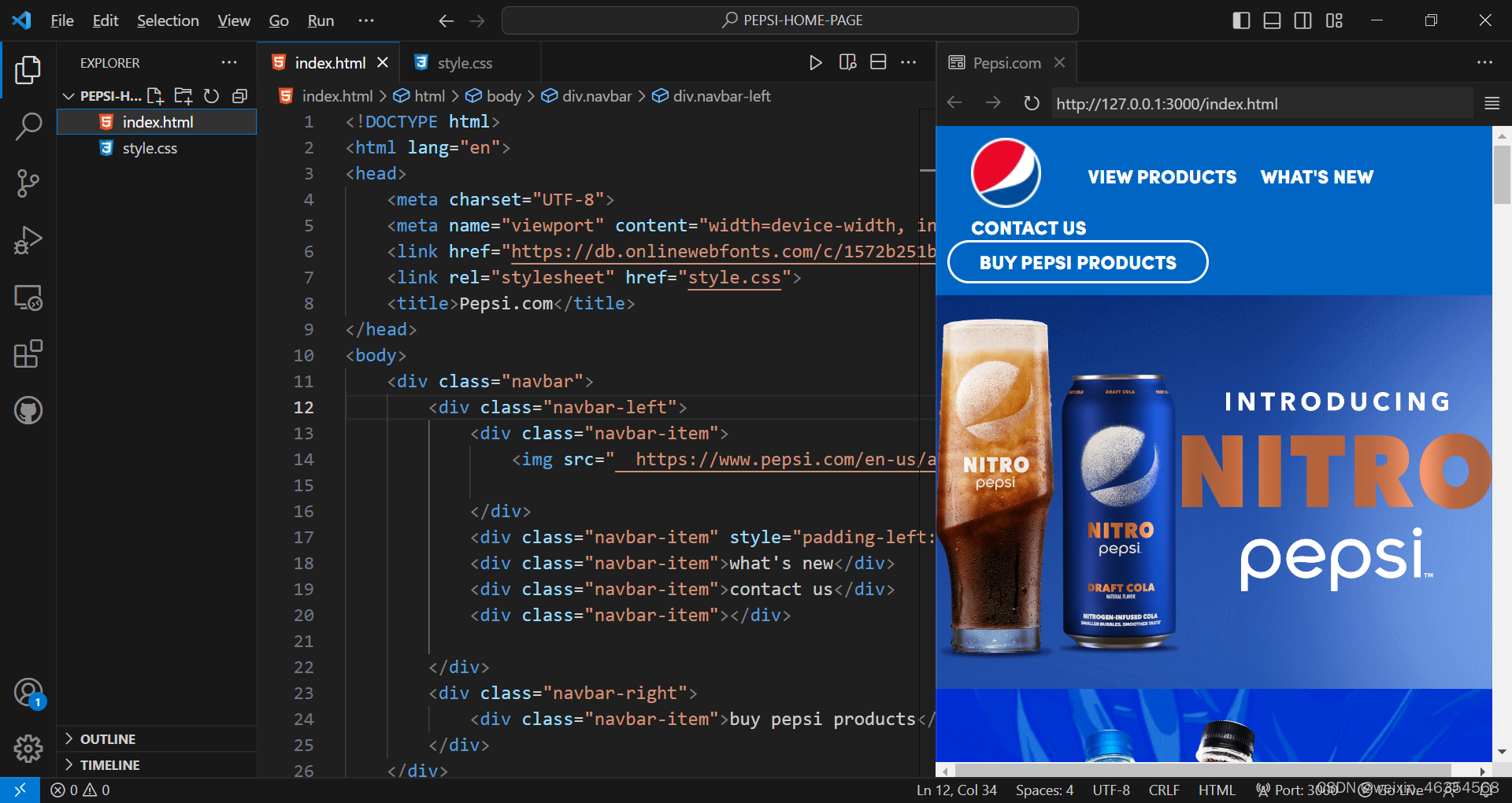
Task: Create a new folder in Explorer
Action: 183,96
